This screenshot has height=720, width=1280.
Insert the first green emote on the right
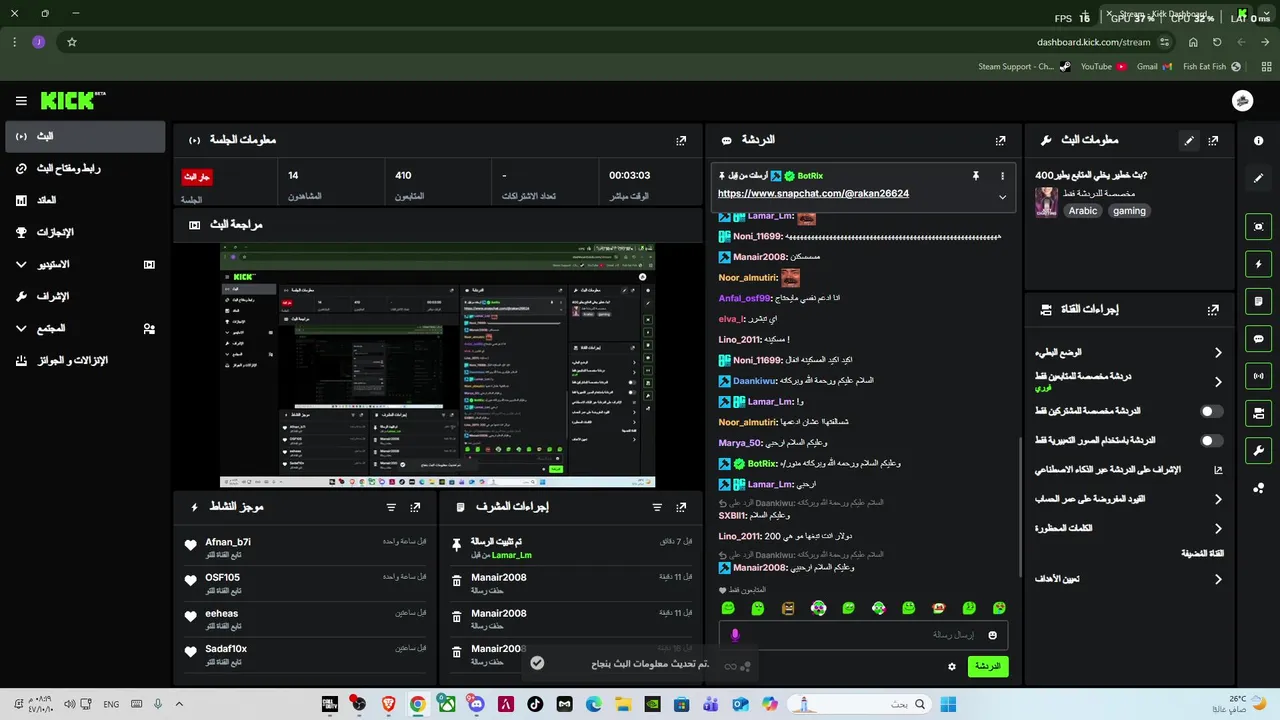pyautogui.click(x=999, y=608)
